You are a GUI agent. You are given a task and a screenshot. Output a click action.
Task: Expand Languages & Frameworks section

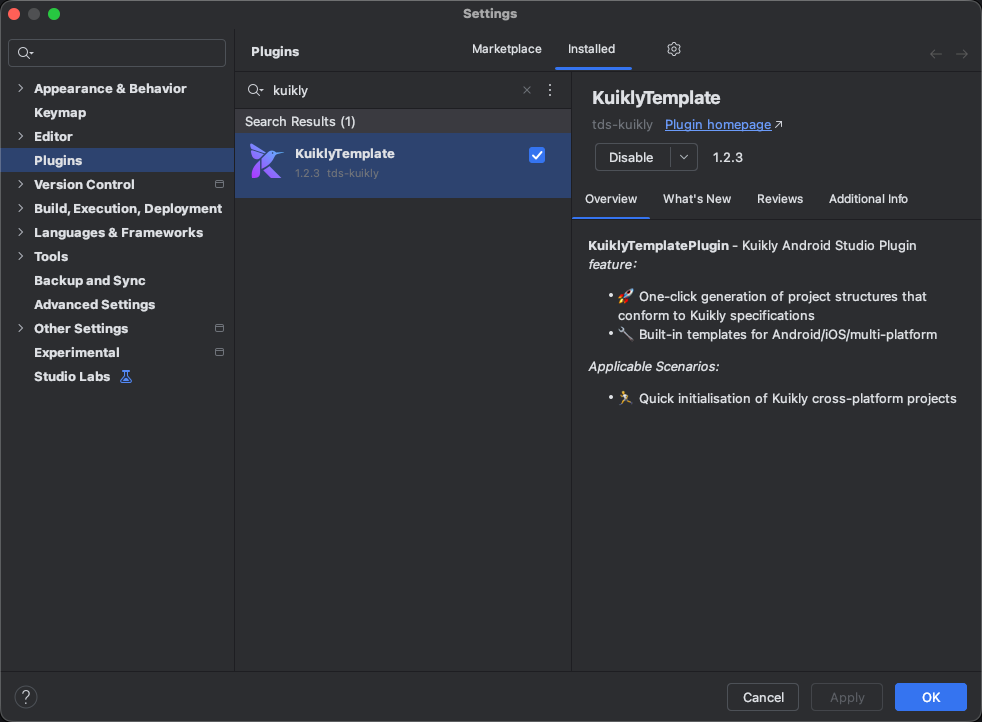point(21,232)
